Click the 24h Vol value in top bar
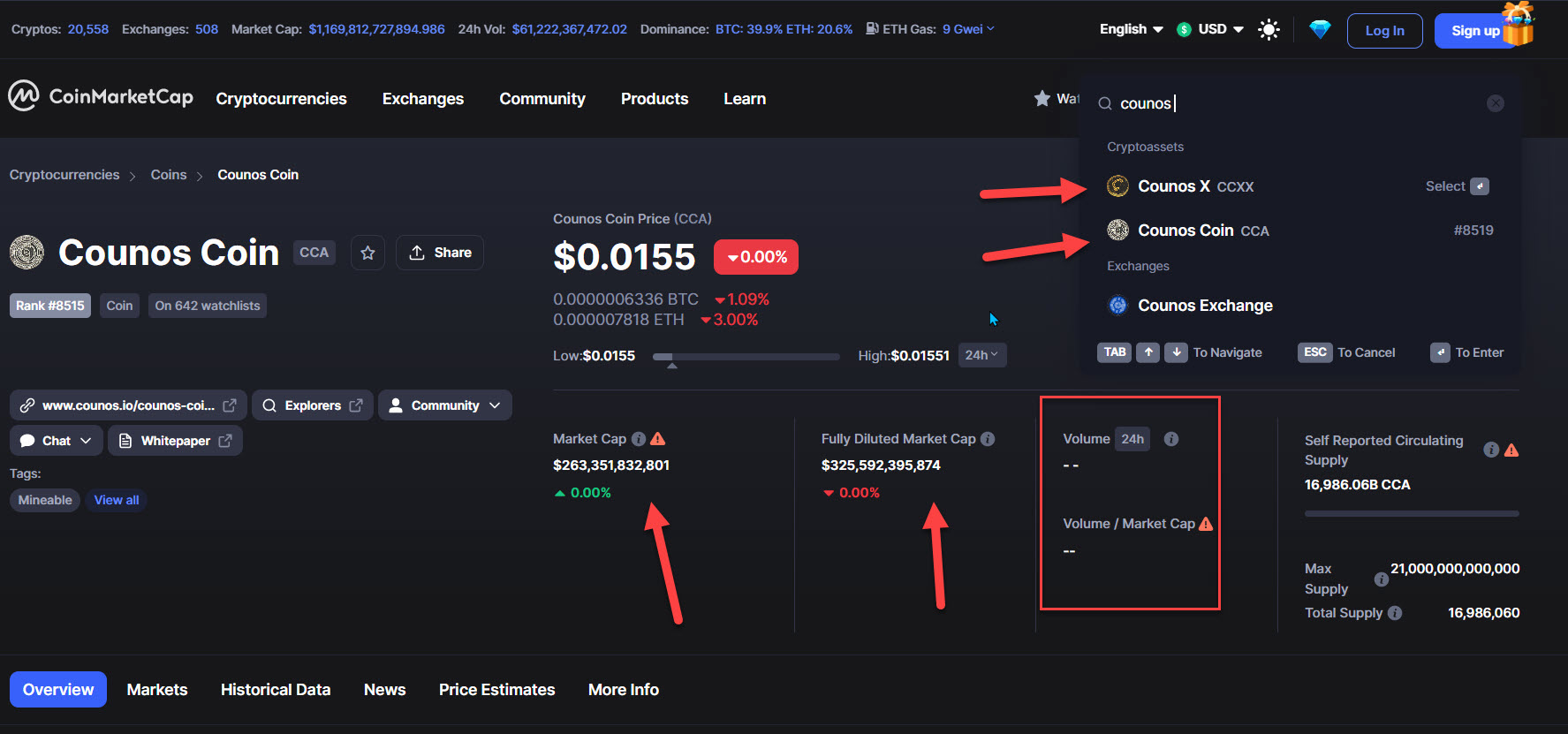 tap(570, 29)
